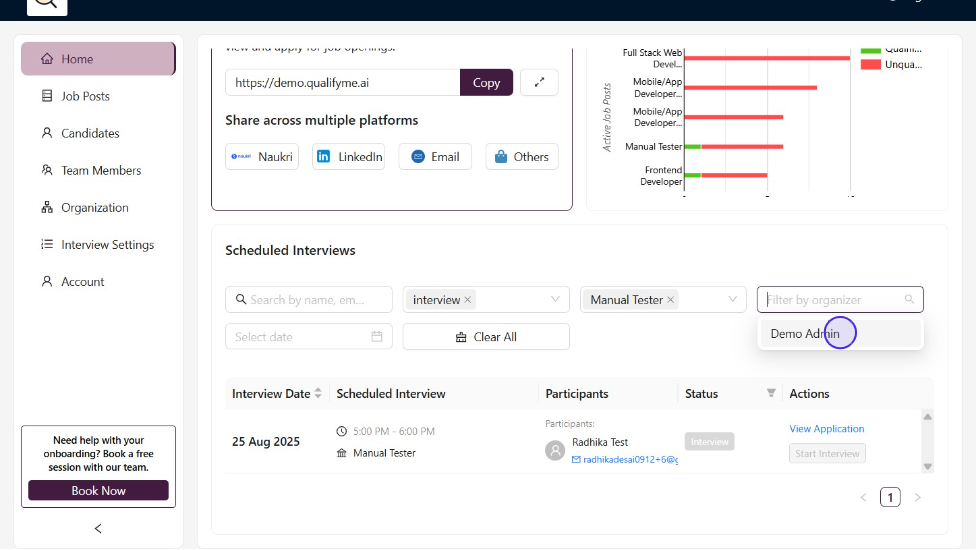The height and width of the screenshot is (550, 976).
Task: Open the calendar icon in Select date
Action: pyautogui.click(x=377, y=337)
